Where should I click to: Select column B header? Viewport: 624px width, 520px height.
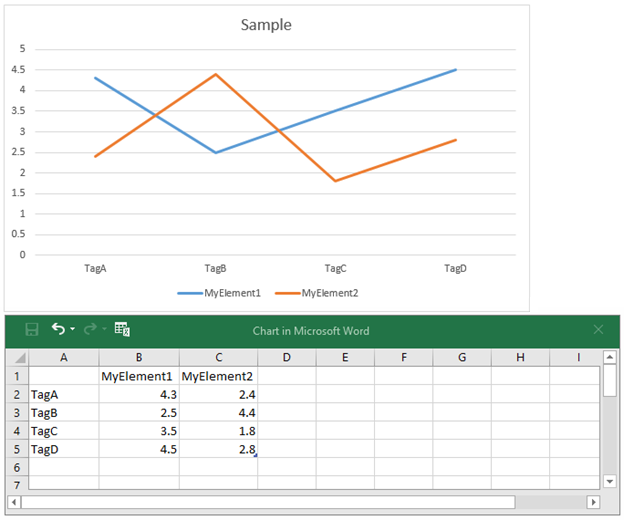[139, 357]
